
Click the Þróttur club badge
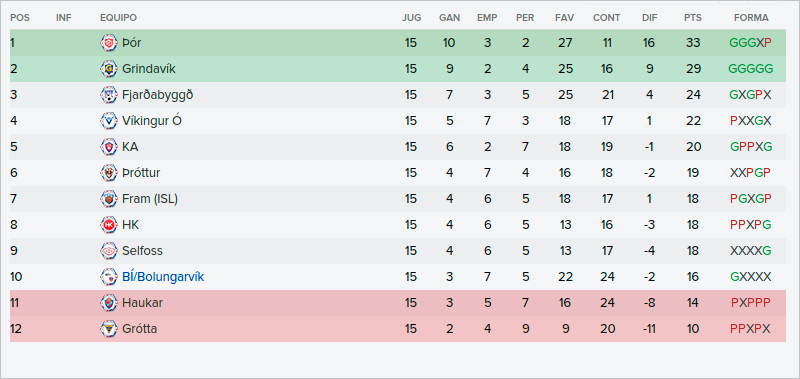coord(109,173)
